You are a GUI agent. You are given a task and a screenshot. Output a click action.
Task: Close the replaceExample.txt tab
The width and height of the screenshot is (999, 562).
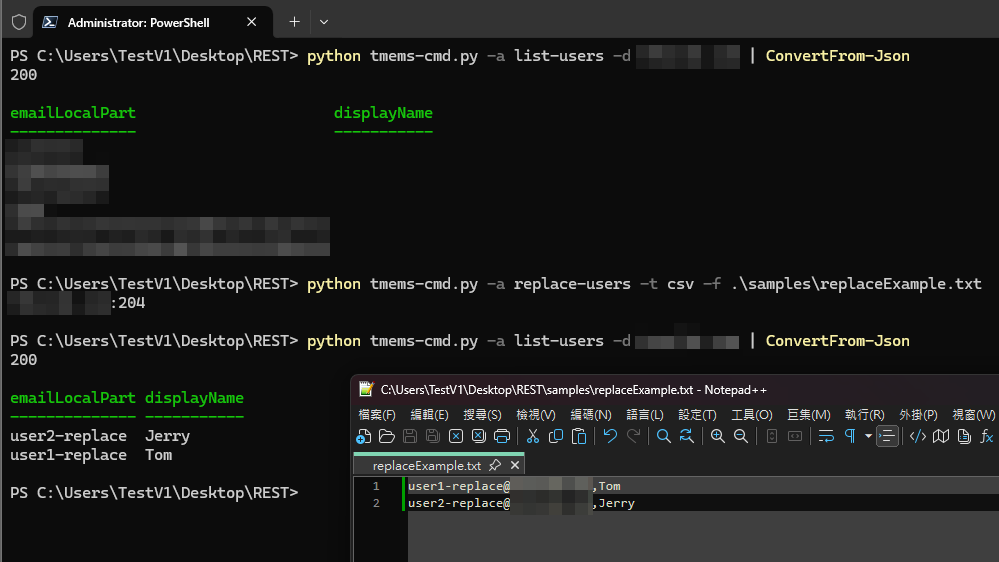point(515,466)
